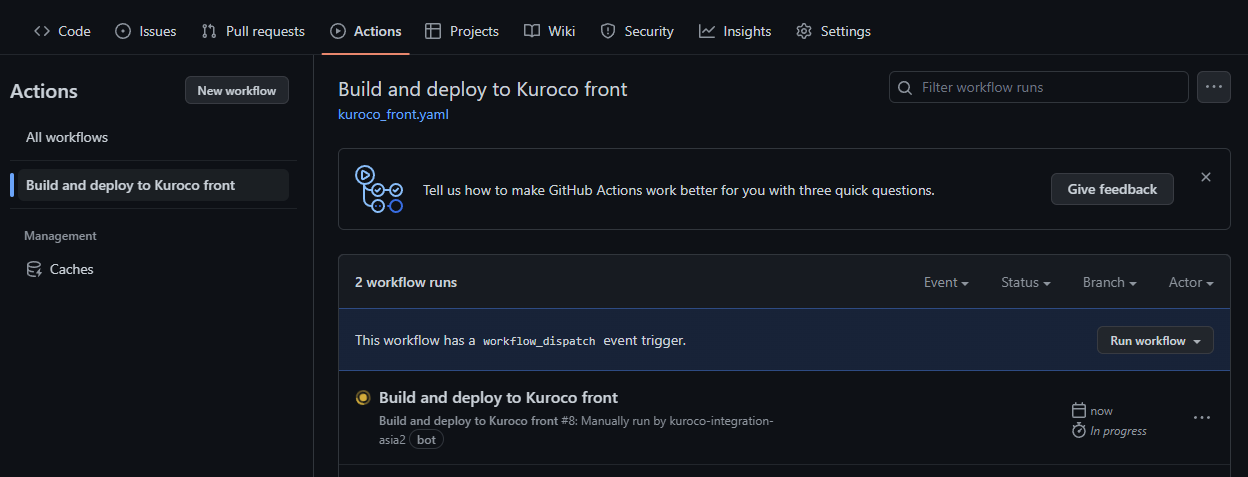Expand the Actor filter dropdown
Screen dimensions: 1248x477
click(x=1191, y=283)
